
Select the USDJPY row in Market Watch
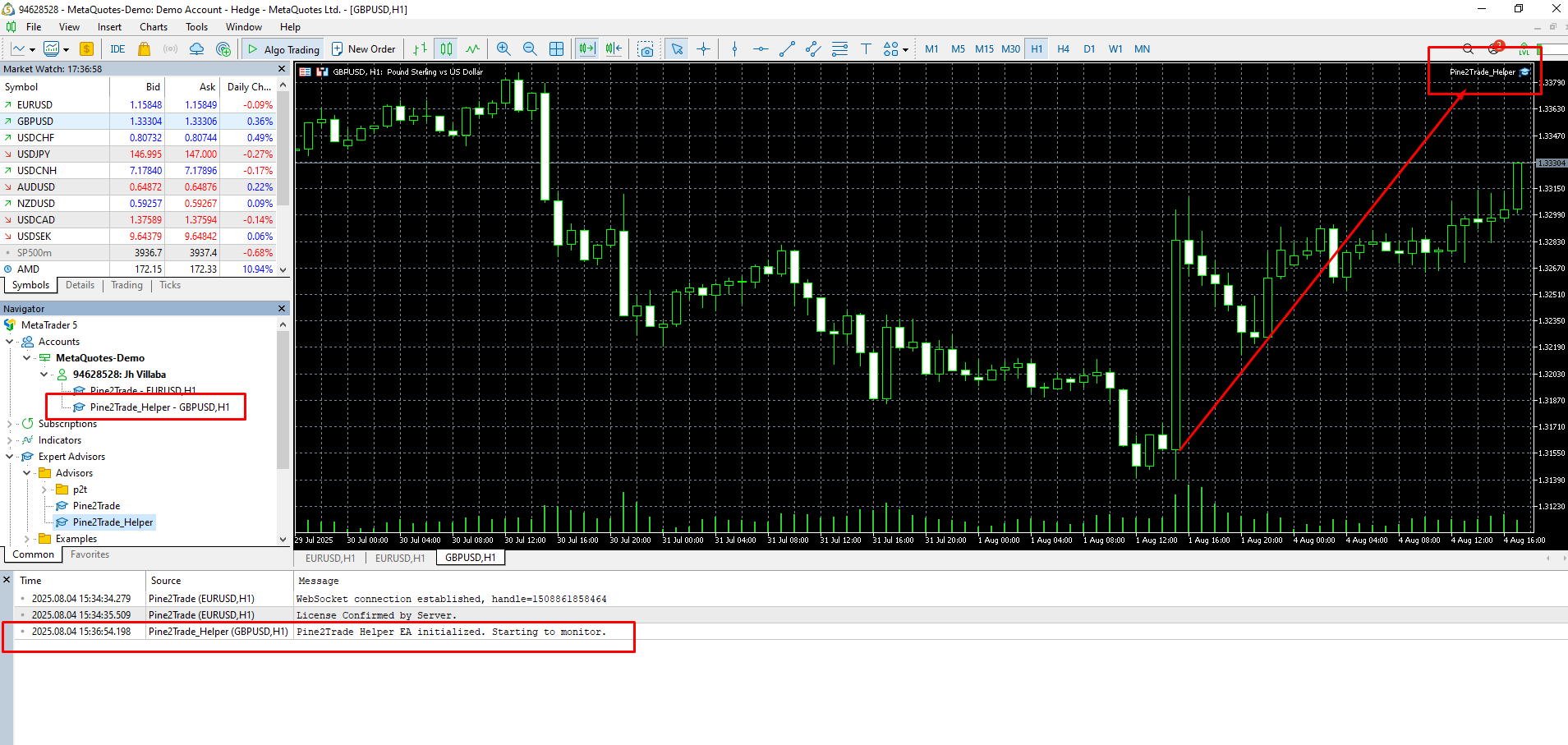click(x=34, y=154)
